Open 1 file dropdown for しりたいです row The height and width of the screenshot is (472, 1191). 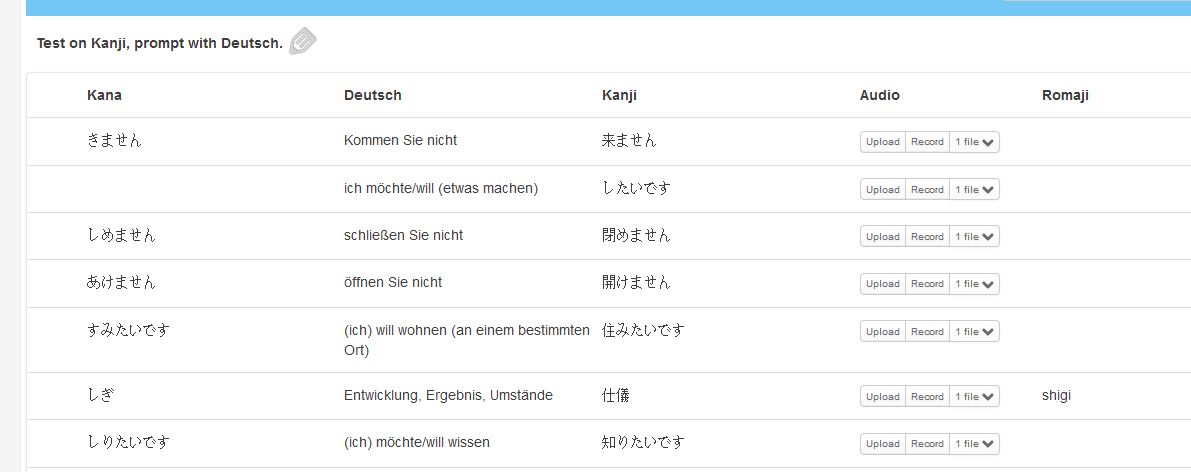pos(975,444)
